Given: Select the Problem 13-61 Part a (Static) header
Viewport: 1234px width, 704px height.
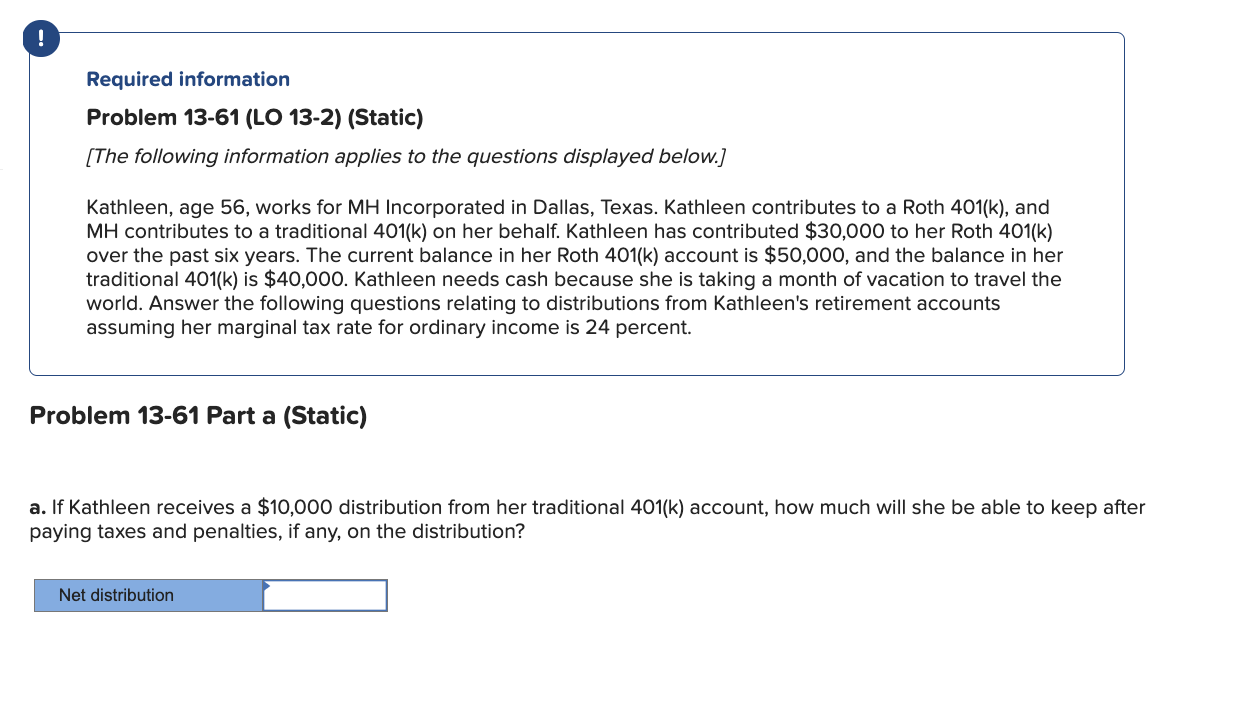Looking at the screenshot, I should pos(198,415).
